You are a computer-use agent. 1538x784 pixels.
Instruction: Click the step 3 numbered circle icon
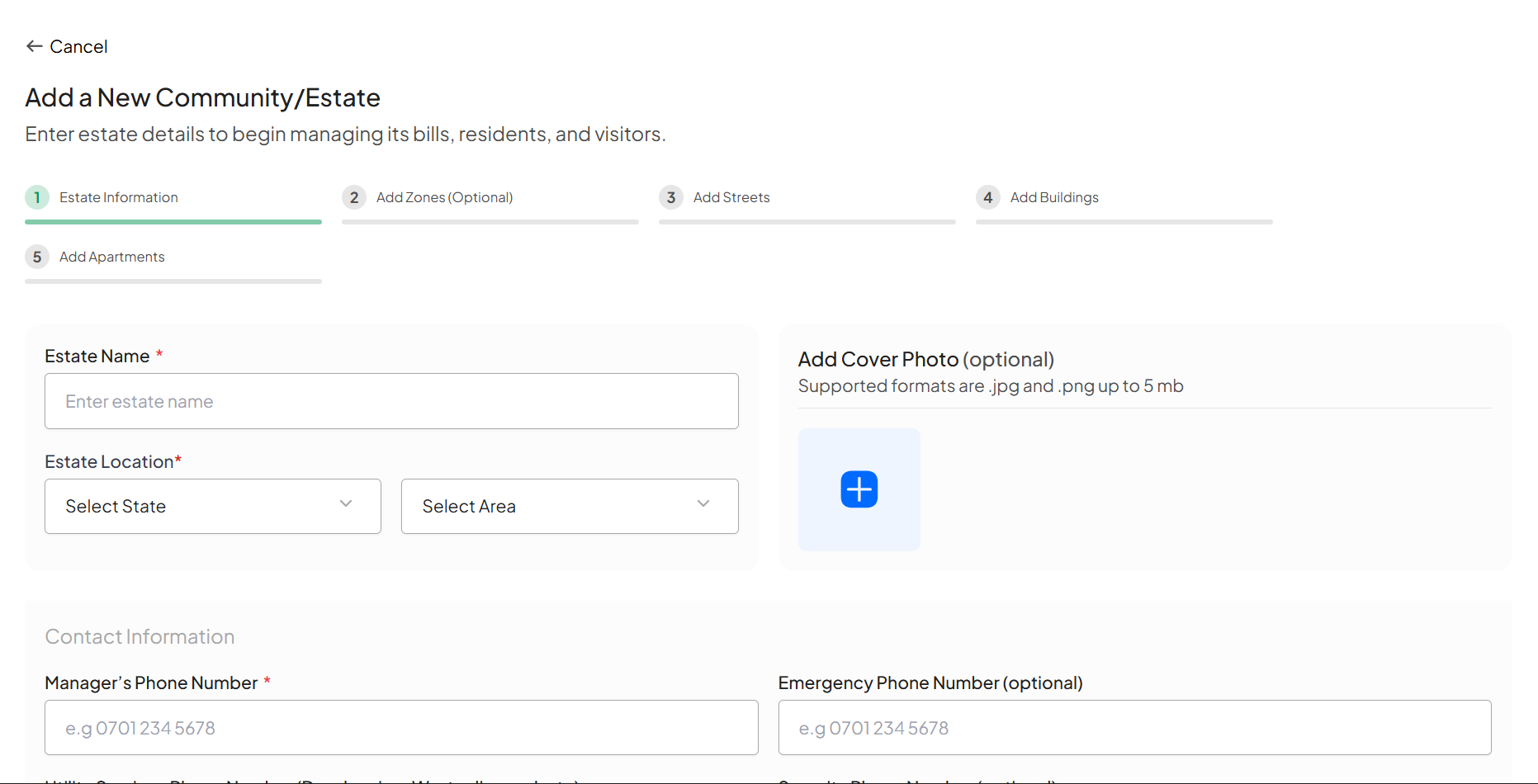coord(671,197)
